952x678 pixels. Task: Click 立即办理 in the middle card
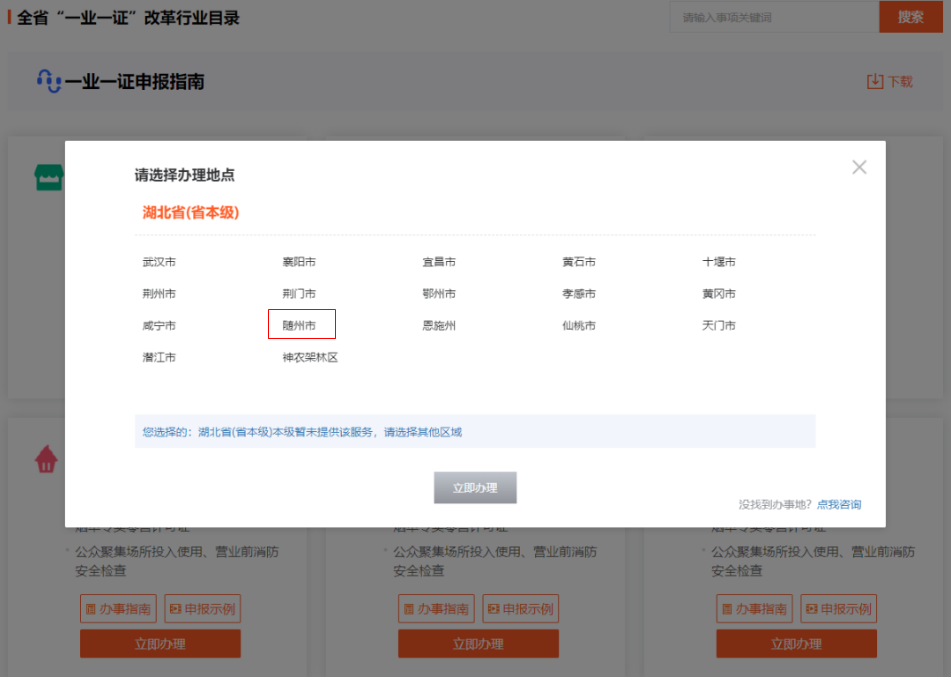pos(478,644)
